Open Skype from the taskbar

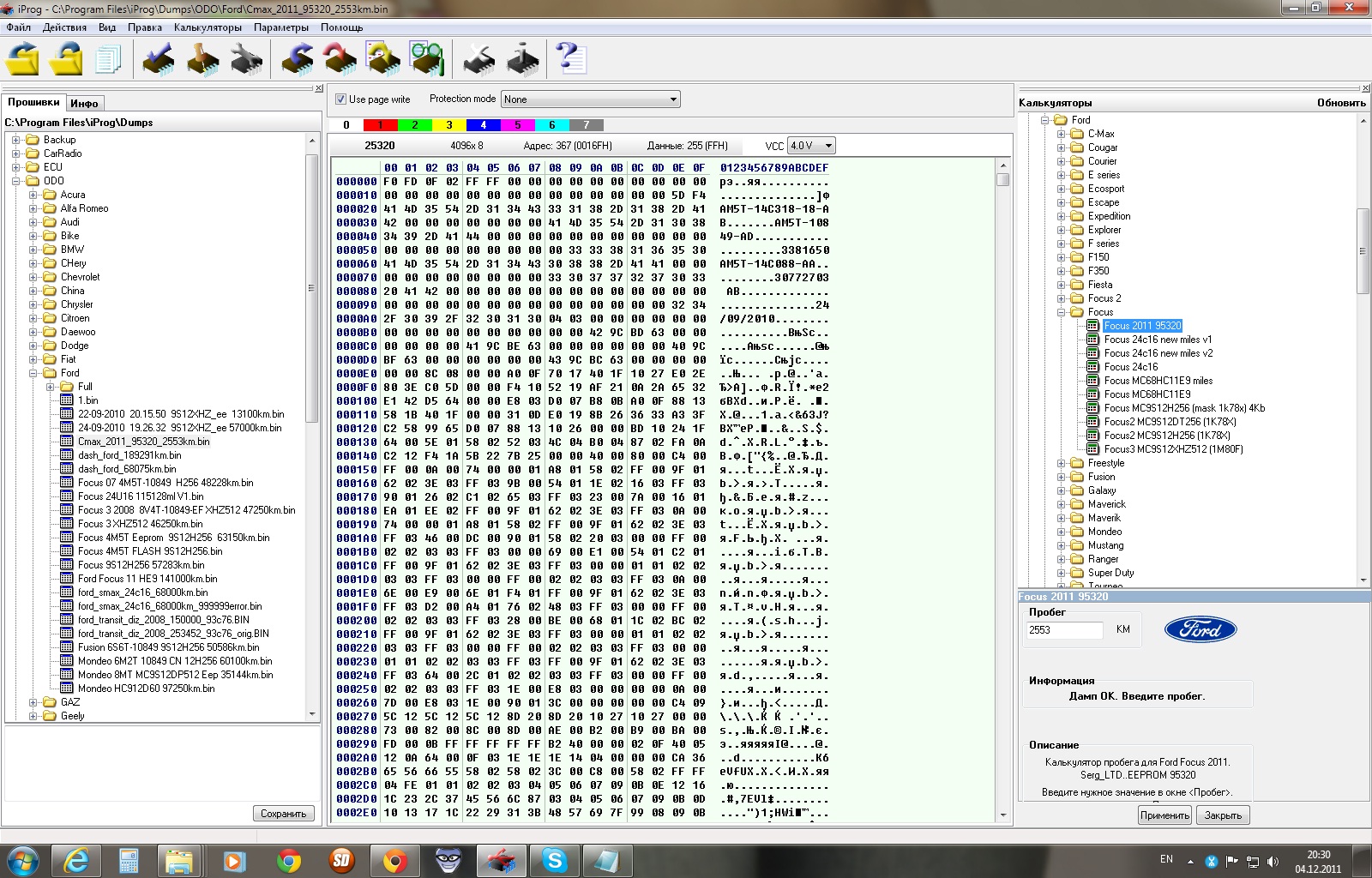tap(555, 860)
